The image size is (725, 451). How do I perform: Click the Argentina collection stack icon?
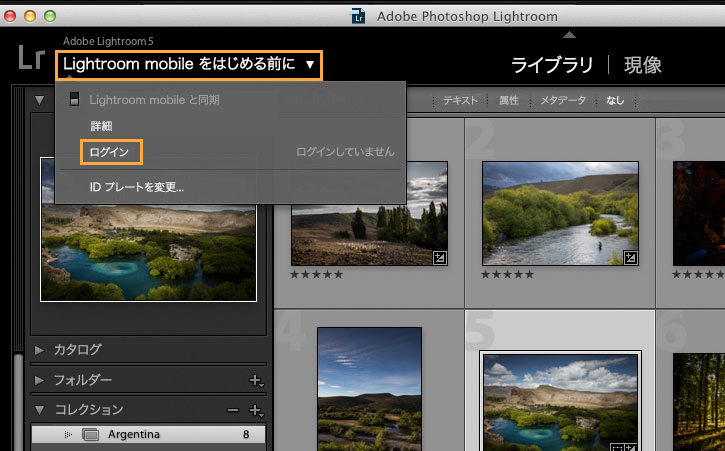(x=90, y=434)
